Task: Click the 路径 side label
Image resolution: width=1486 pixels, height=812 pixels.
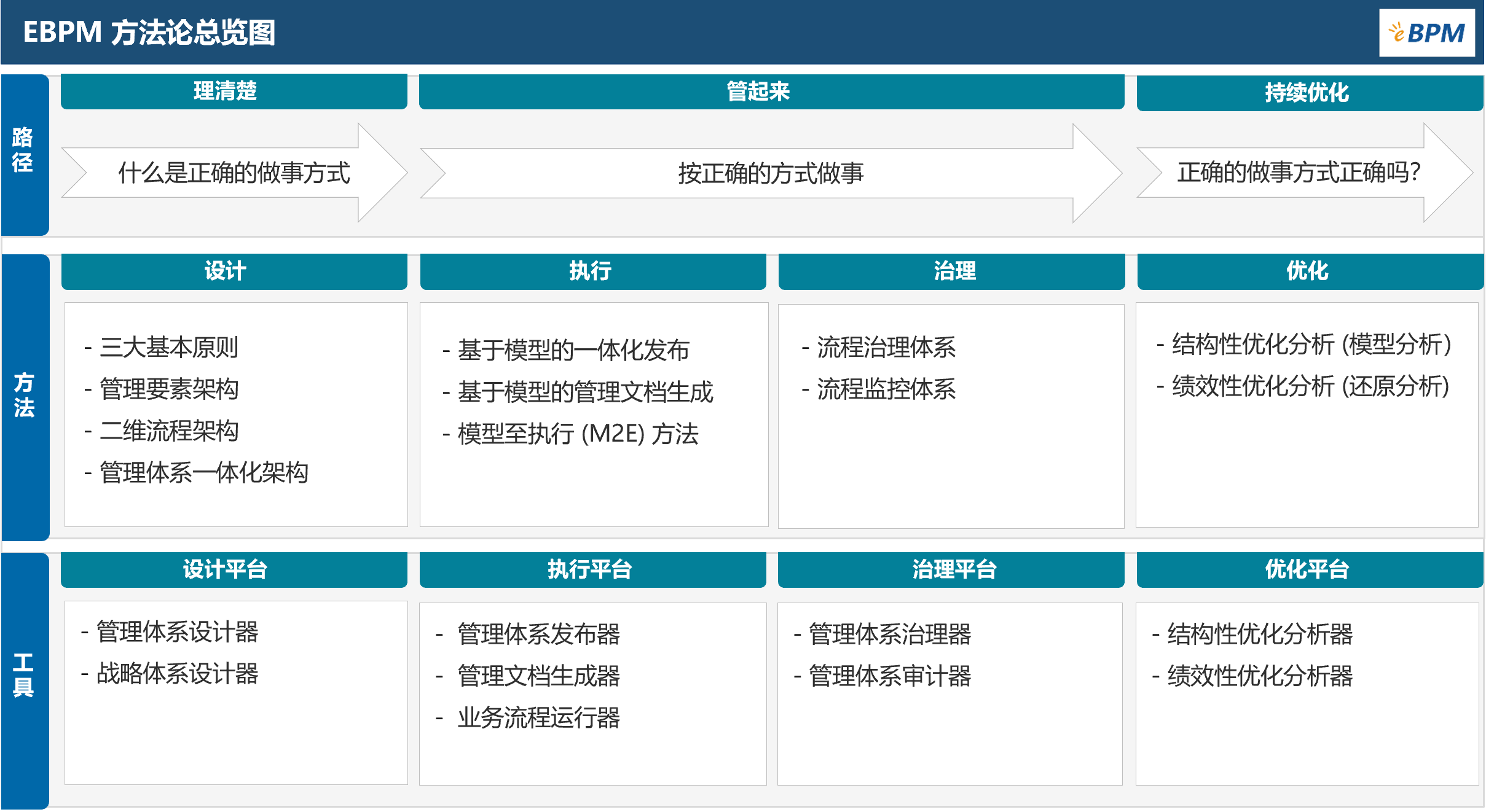Action: pos(24,150)
